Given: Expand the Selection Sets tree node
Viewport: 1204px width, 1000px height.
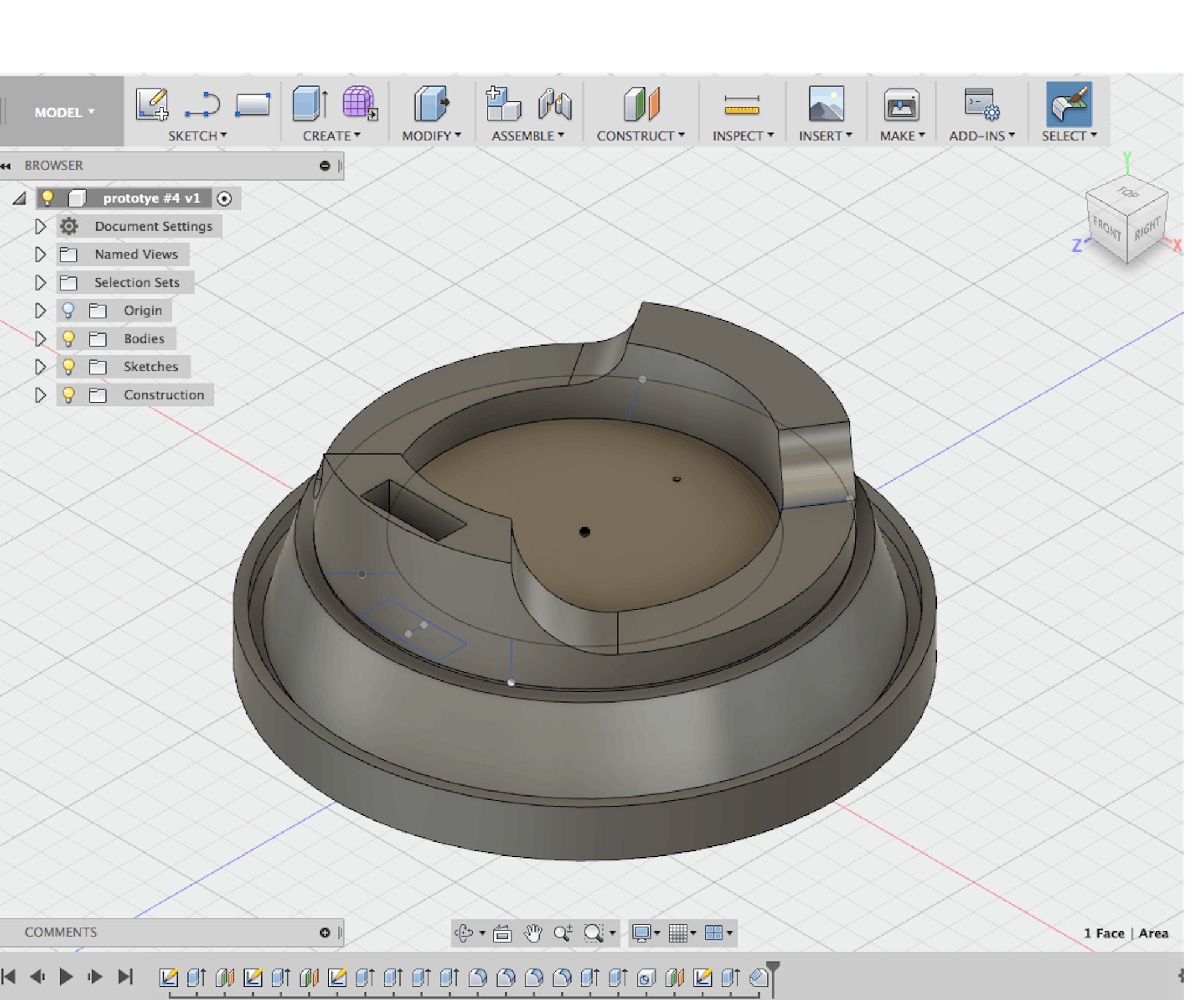Looking at the screenshot, I should point(40,282).
